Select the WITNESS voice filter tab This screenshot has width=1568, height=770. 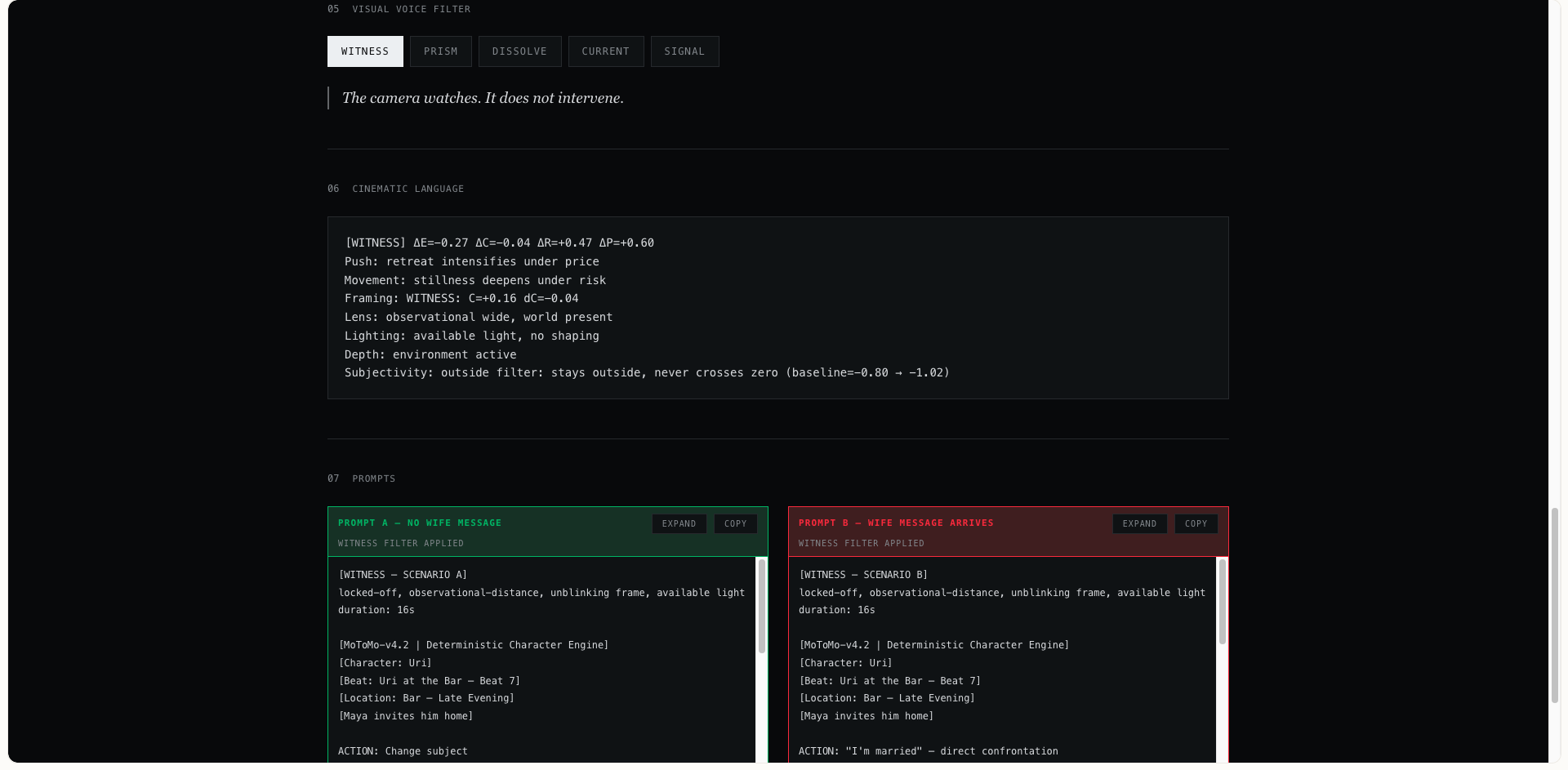pos(364,51)
